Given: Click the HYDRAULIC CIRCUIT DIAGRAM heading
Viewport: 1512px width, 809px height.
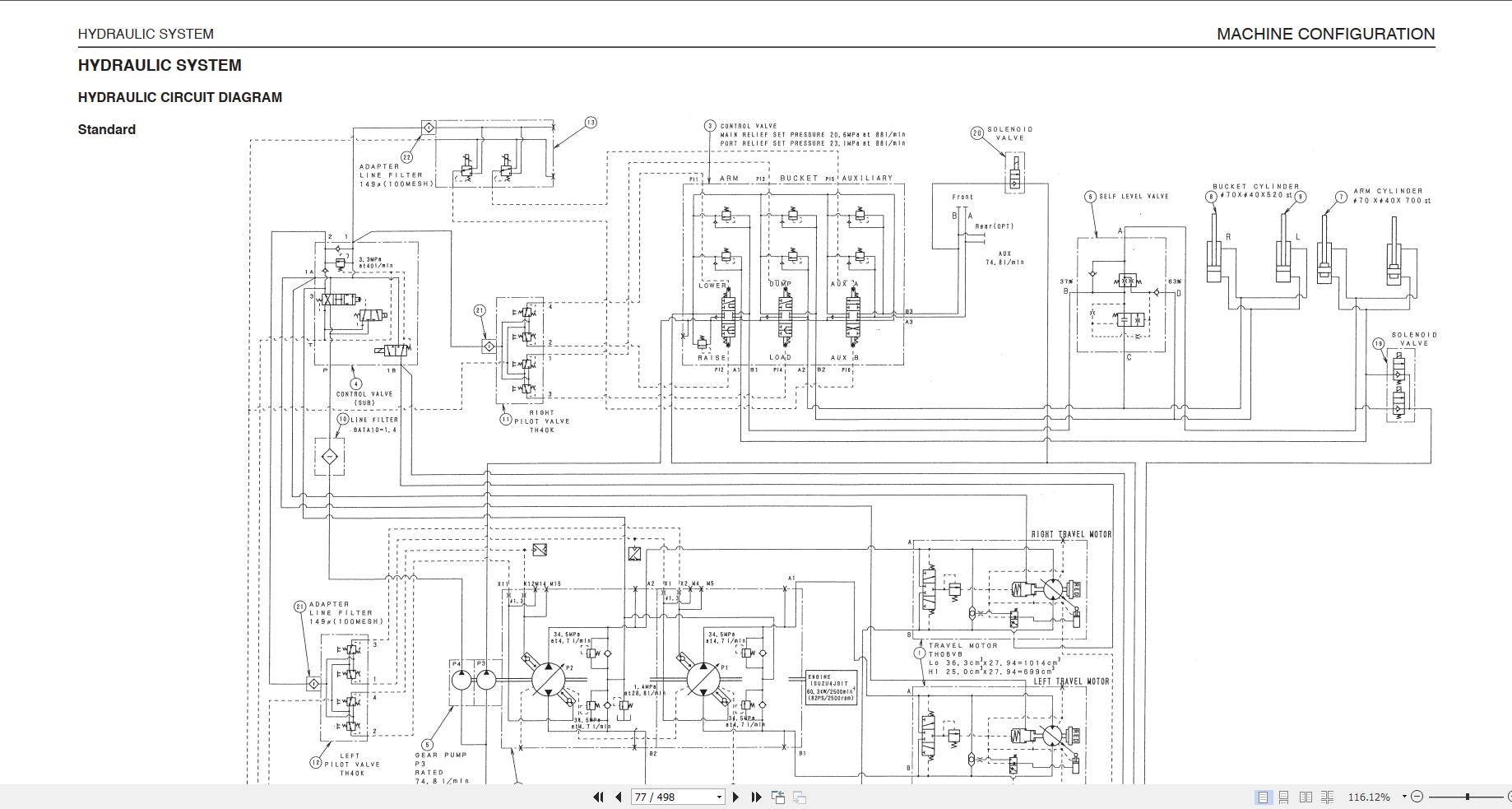Looking at the screenshot, I should click(x=180, y=97).
